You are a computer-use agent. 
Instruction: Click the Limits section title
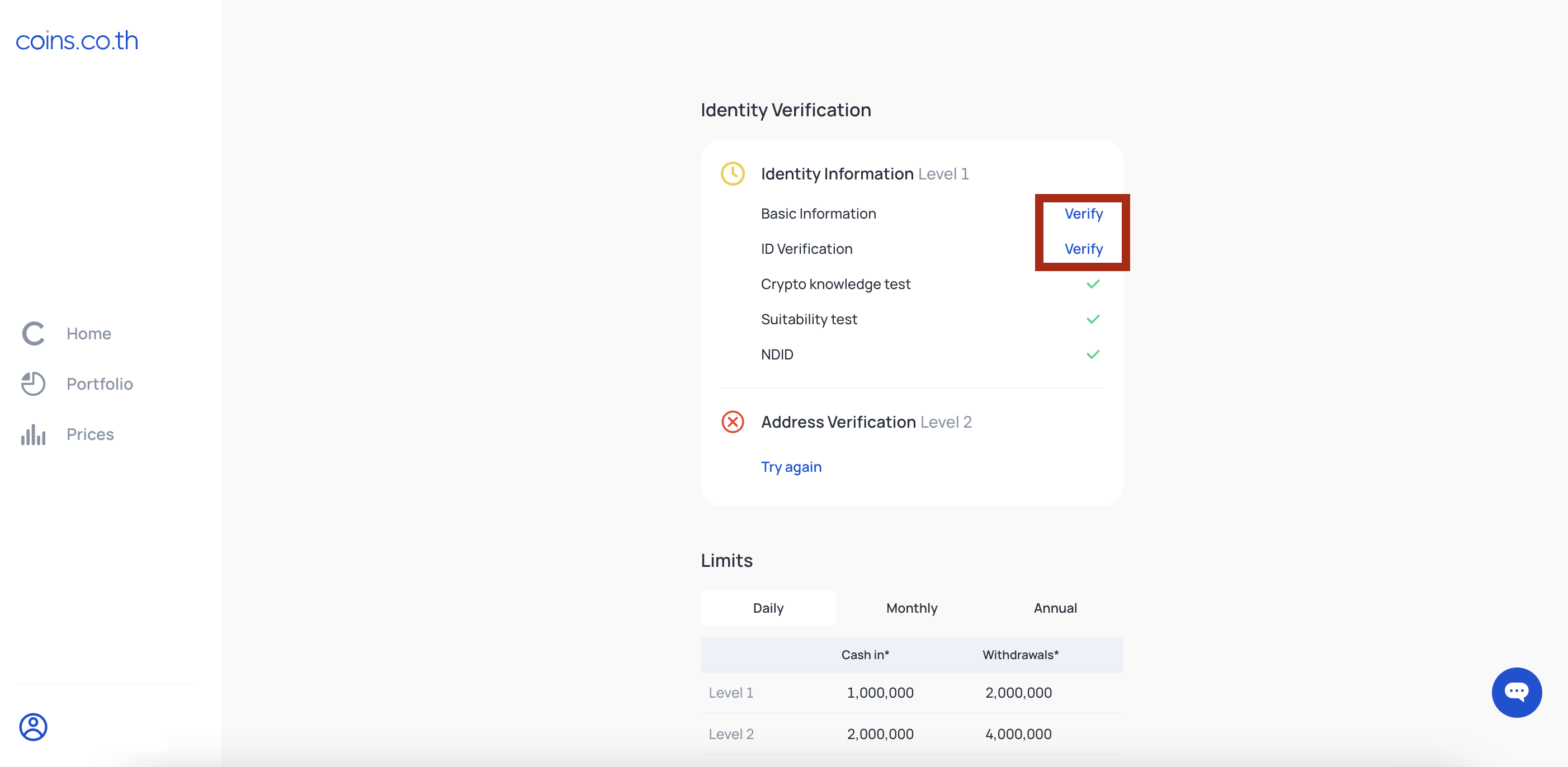click(727, 560)
